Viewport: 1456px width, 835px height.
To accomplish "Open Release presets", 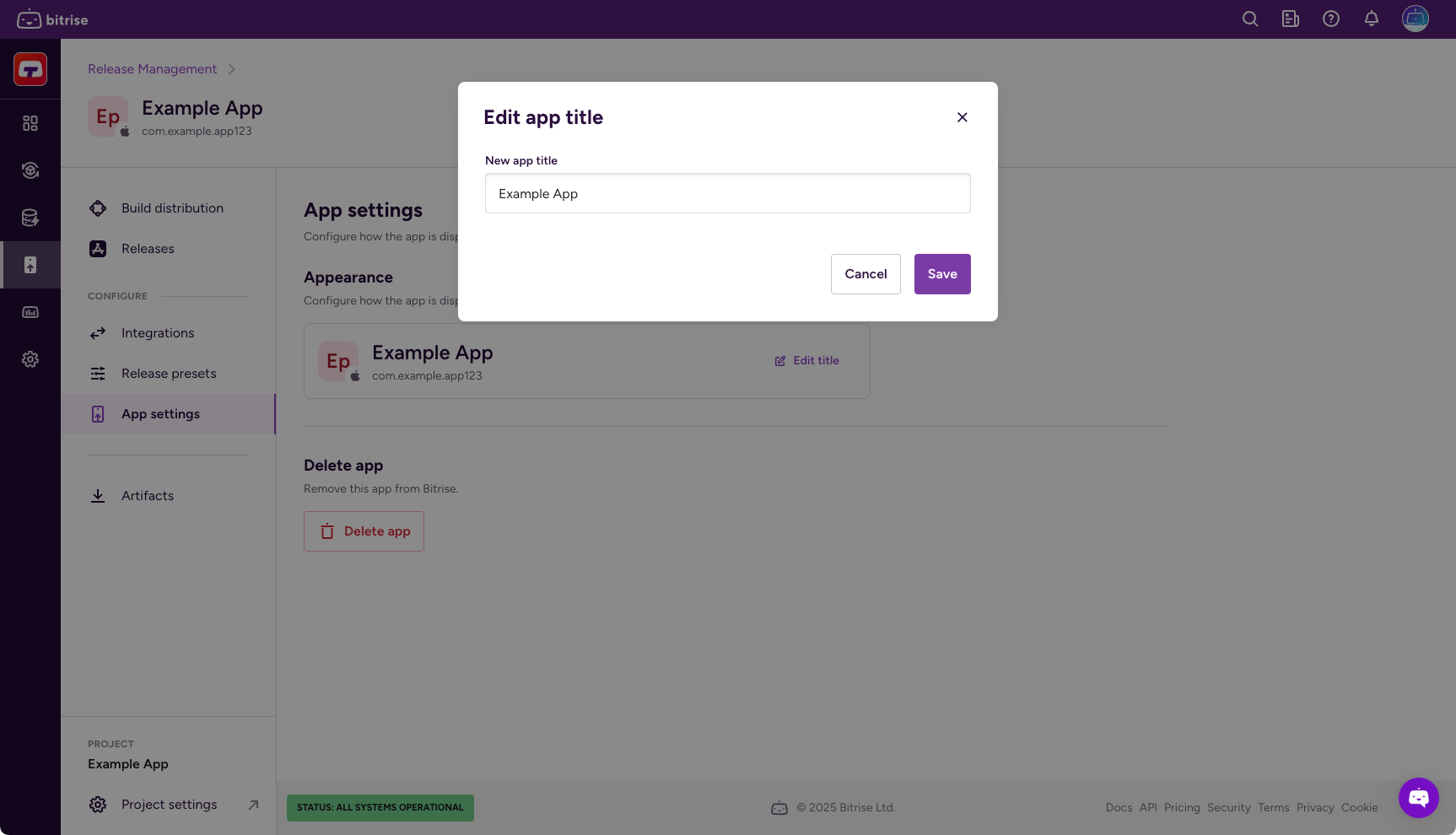I will (169, 374).
